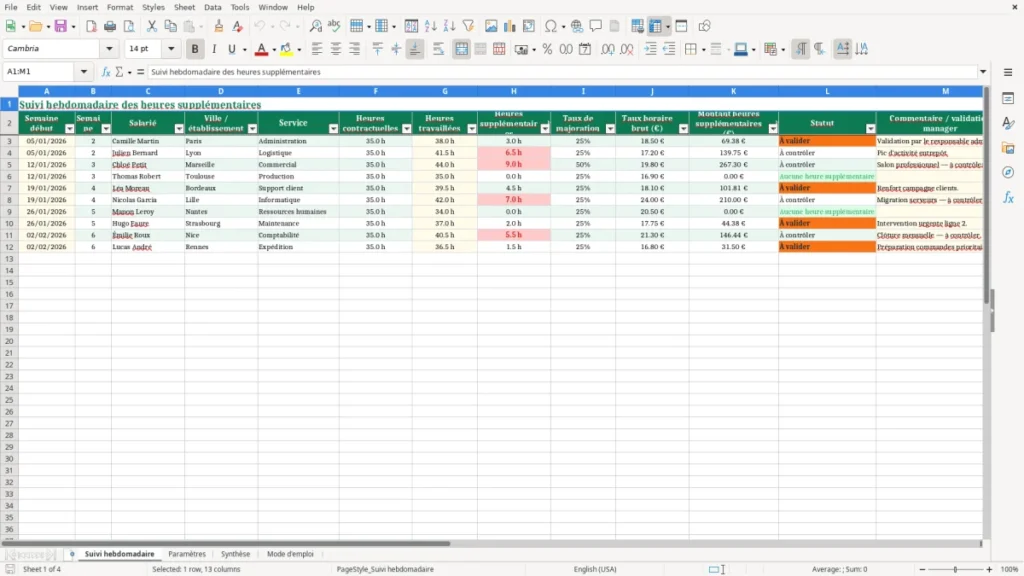Click the Align left icon
1024x576 pixels.
(x=317, y=49)
